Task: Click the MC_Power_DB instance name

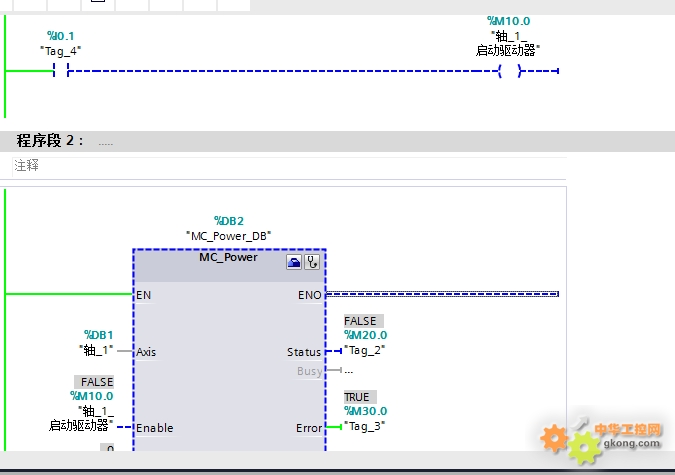Action: 228,236
